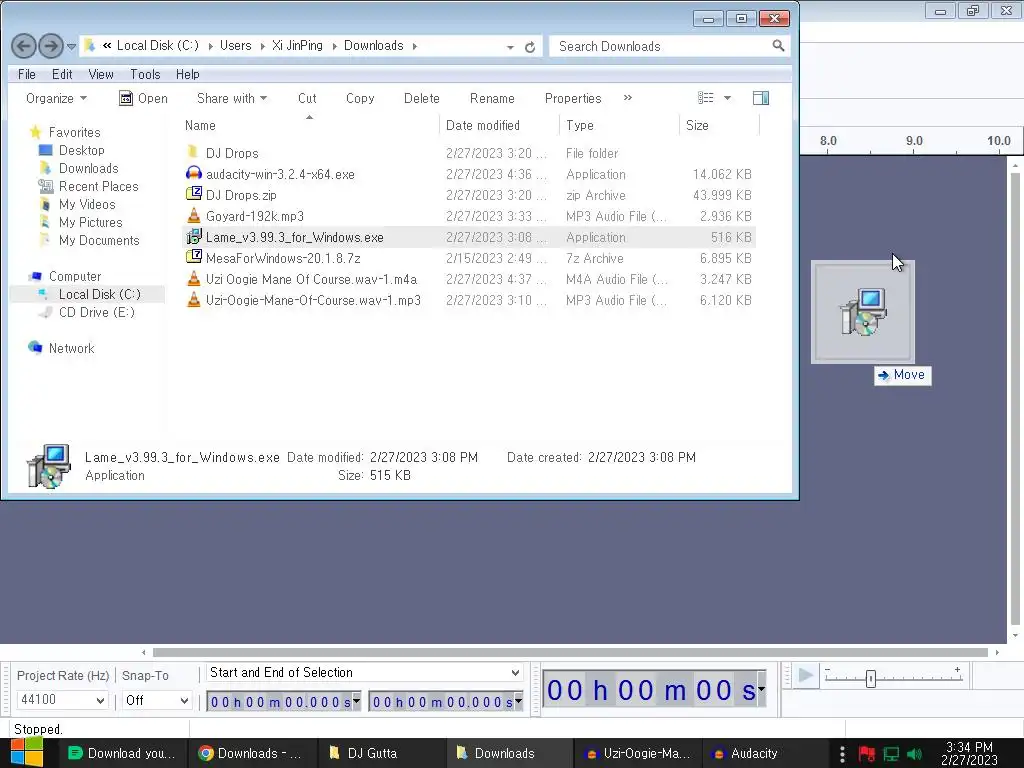Show more toolbar commands chevron
The image size is (1024, 768).
click(x=628, y=98)
